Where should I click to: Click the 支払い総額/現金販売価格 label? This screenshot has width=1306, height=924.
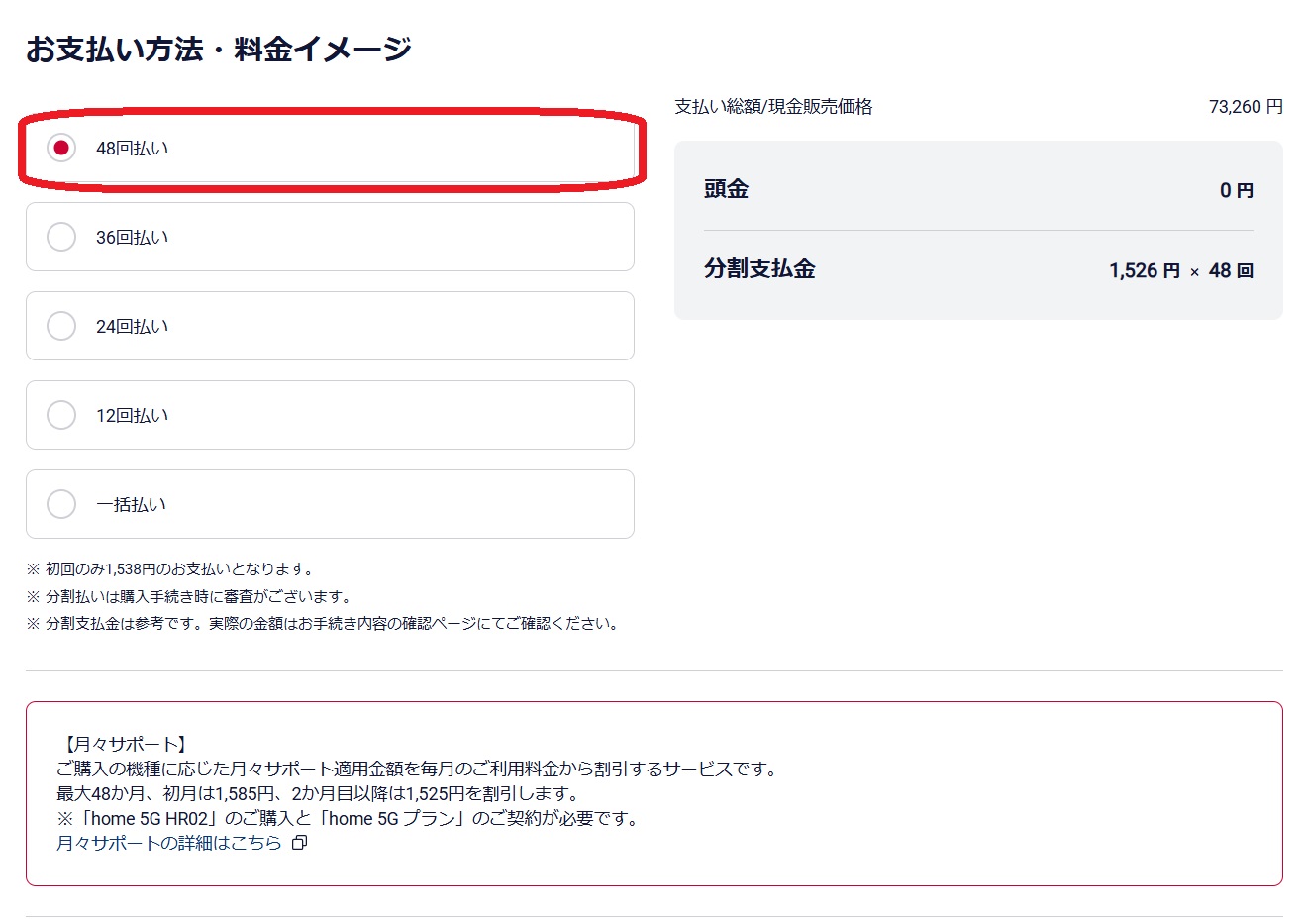click(773, 107)
